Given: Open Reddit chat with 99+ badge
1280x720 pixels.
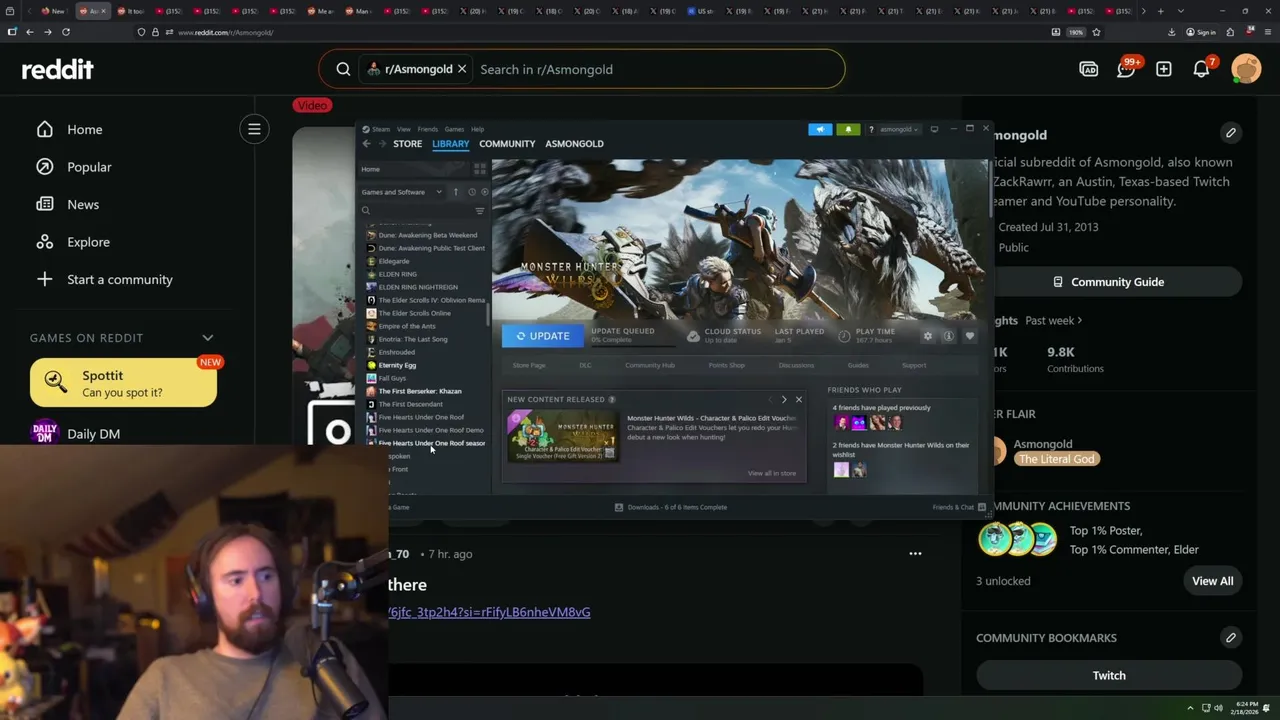Looking at the screenshot, I should 1126,69.
